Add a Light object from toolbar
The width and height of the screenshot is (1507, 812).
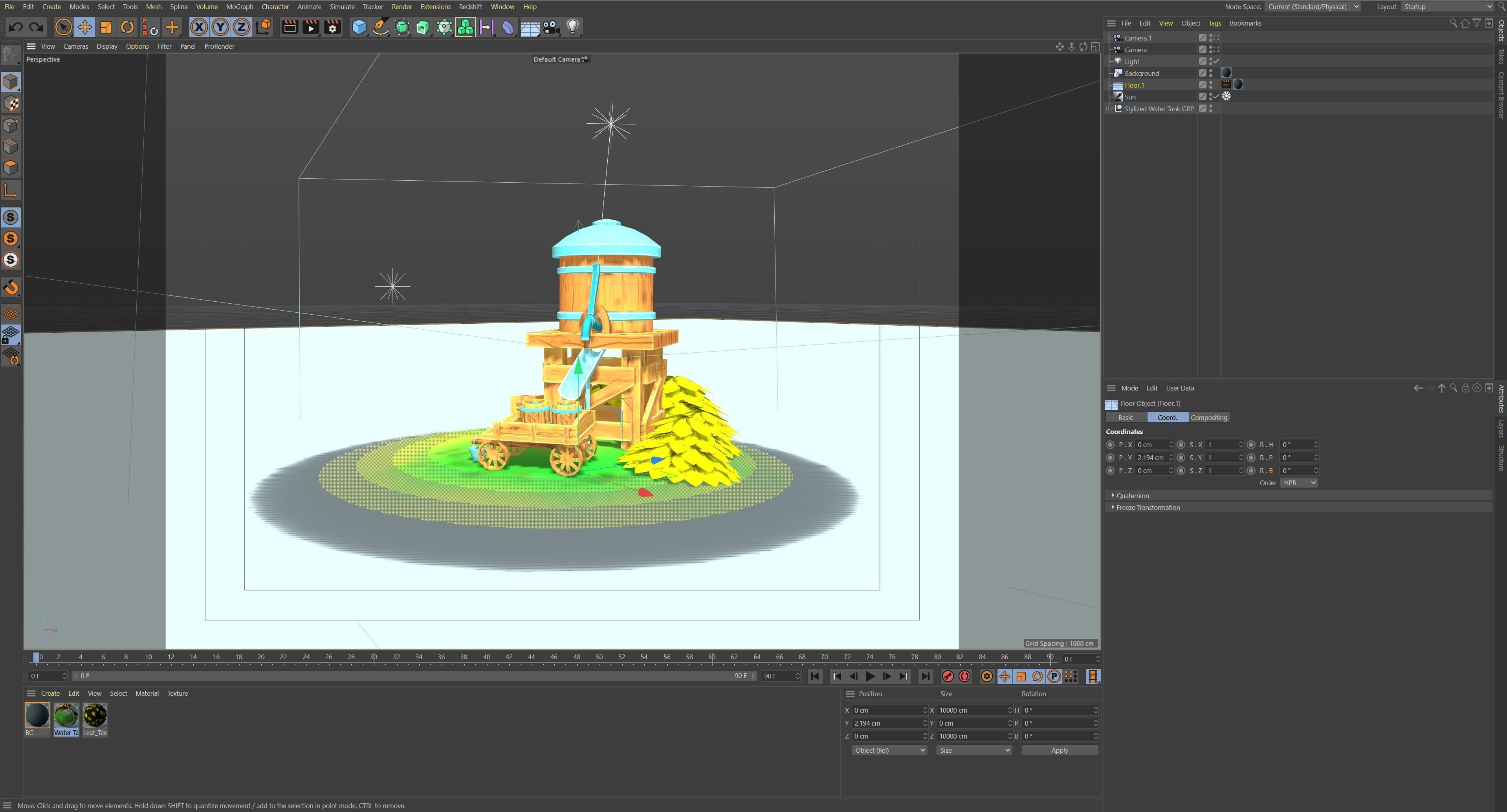click(x=573, y=27)
